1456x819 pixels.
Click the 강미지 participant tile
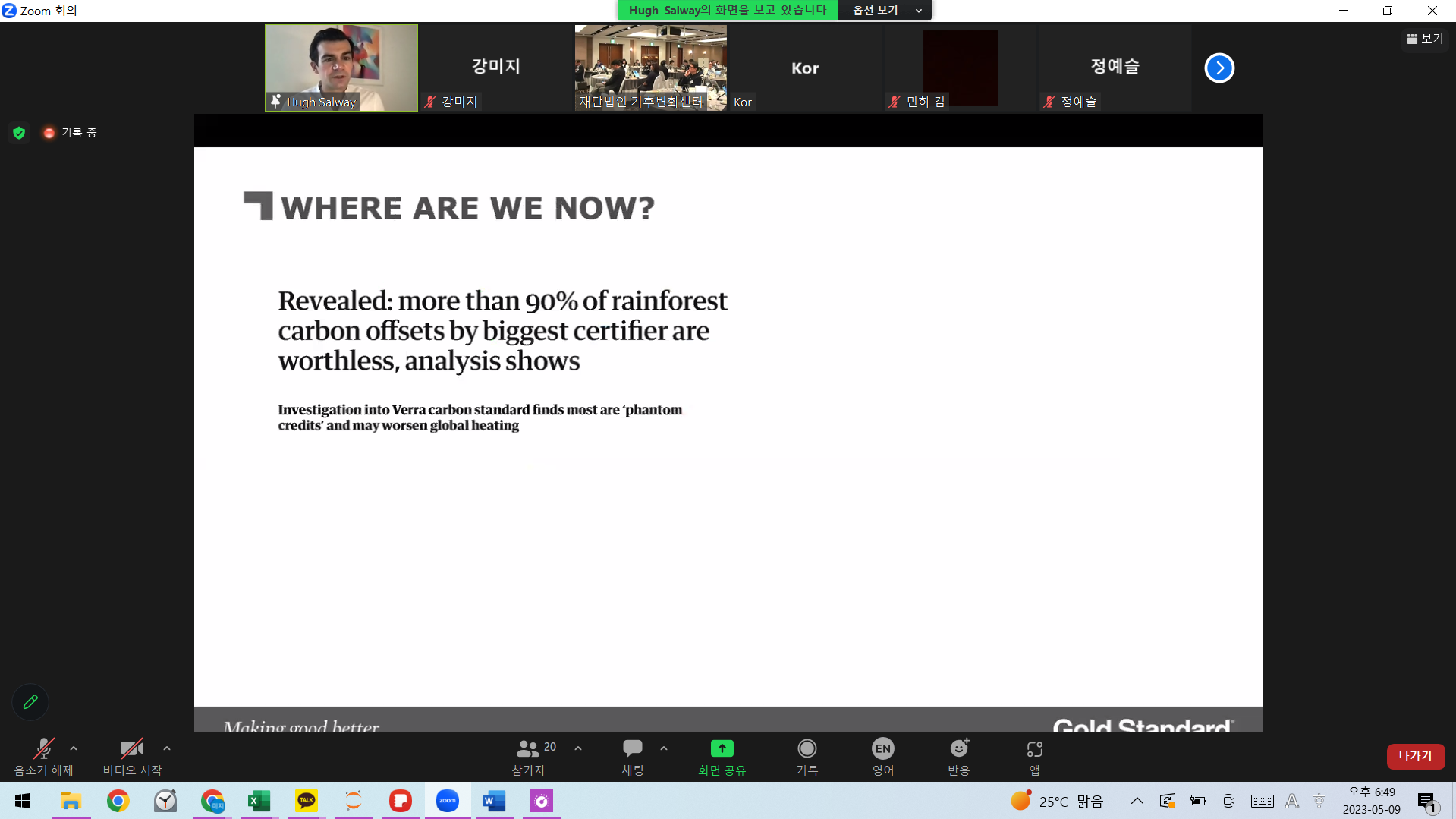[x=496, y=68]
